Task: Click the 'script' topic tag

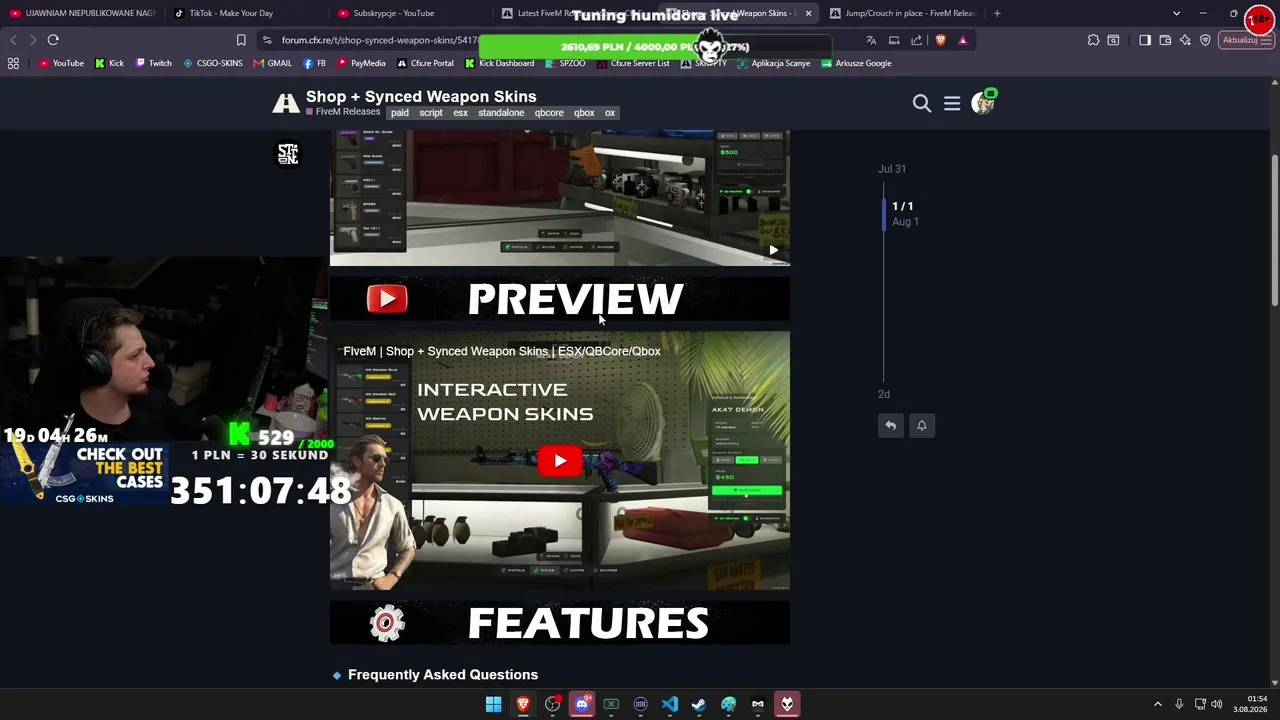Action: pyautogui.click(x=431, y=113)
